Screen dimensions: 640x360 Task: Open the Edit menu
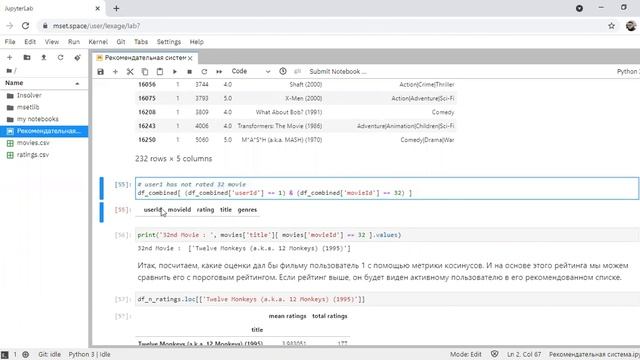[x=30, y=42]
